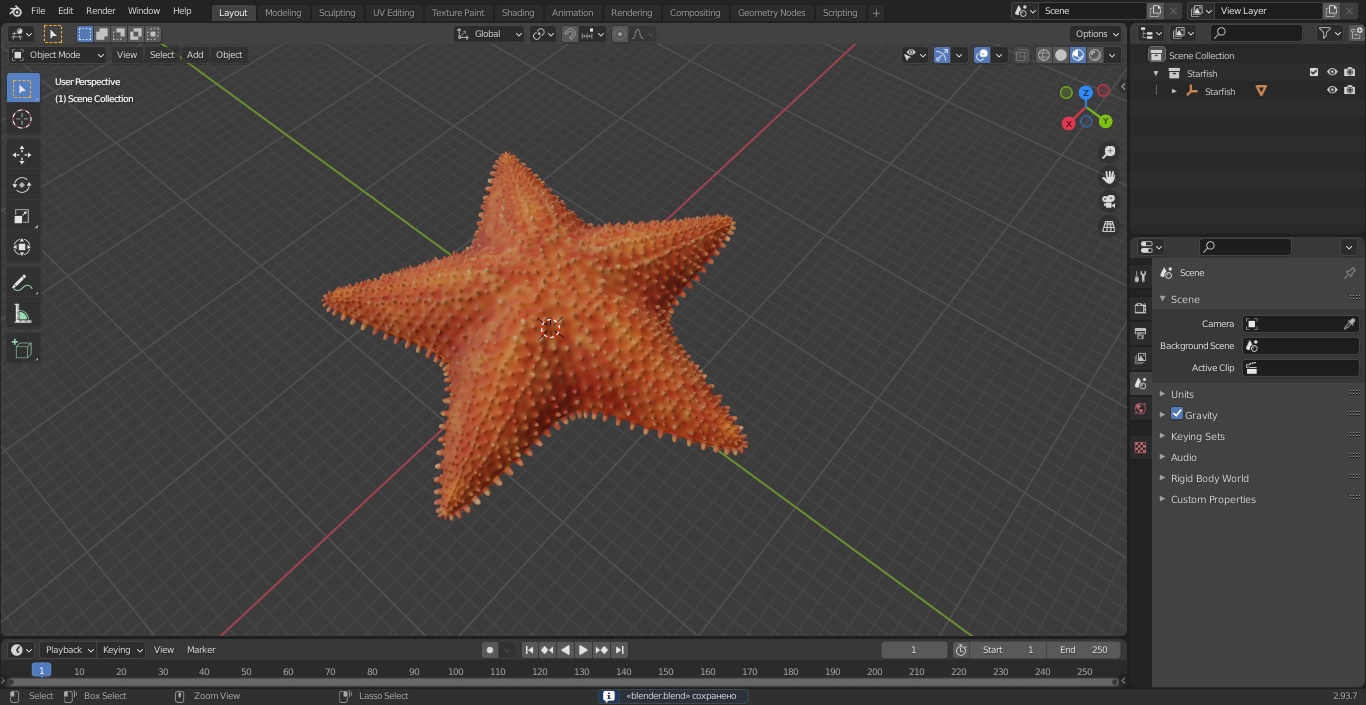Open the Texture properties tab
1366x705 pixels.
[1140, 447]
